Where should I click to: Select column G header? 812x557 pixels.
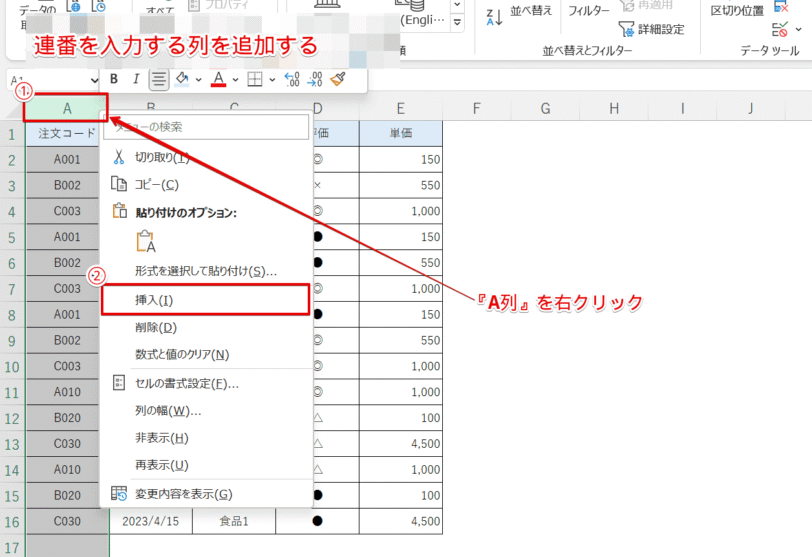point(545,108)
